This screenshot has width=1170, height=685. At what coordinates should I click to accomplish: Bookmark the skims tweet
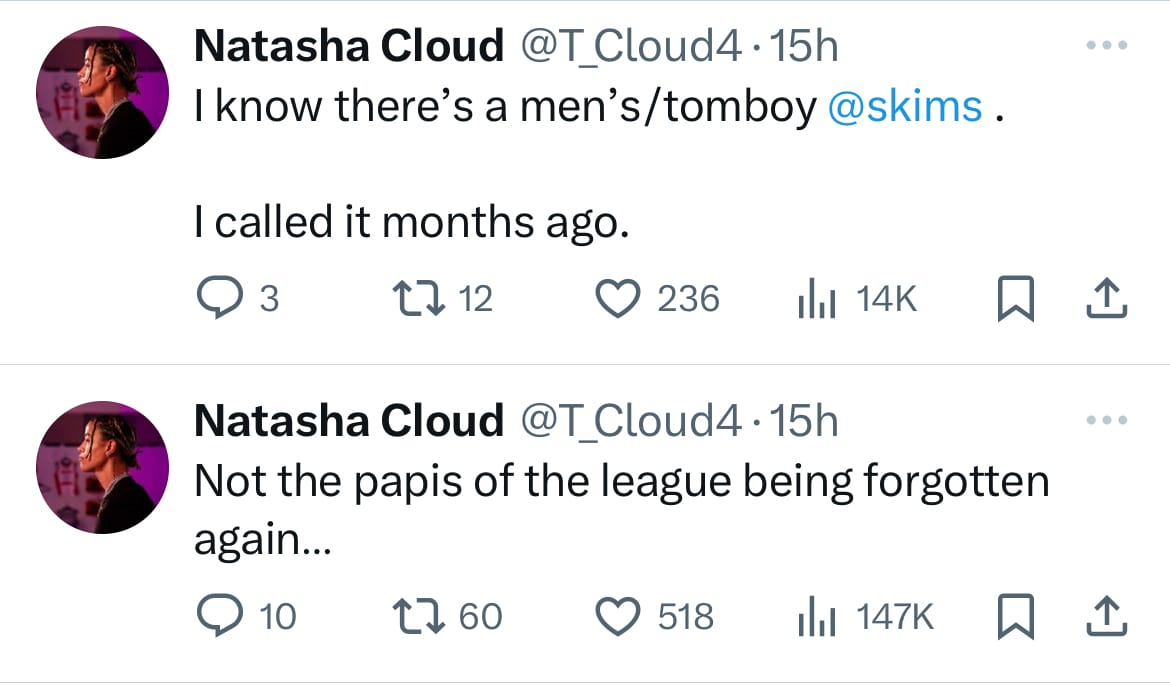pos(1014,298)
